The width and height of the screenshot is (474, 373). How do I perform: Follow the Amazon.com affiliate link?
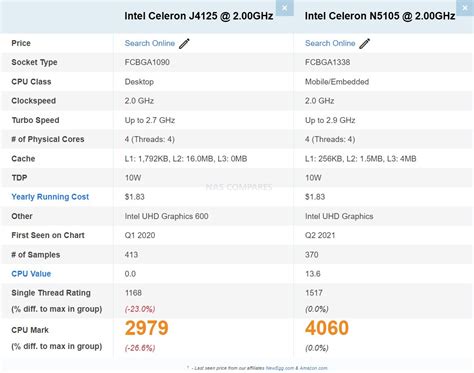(313, 368)
